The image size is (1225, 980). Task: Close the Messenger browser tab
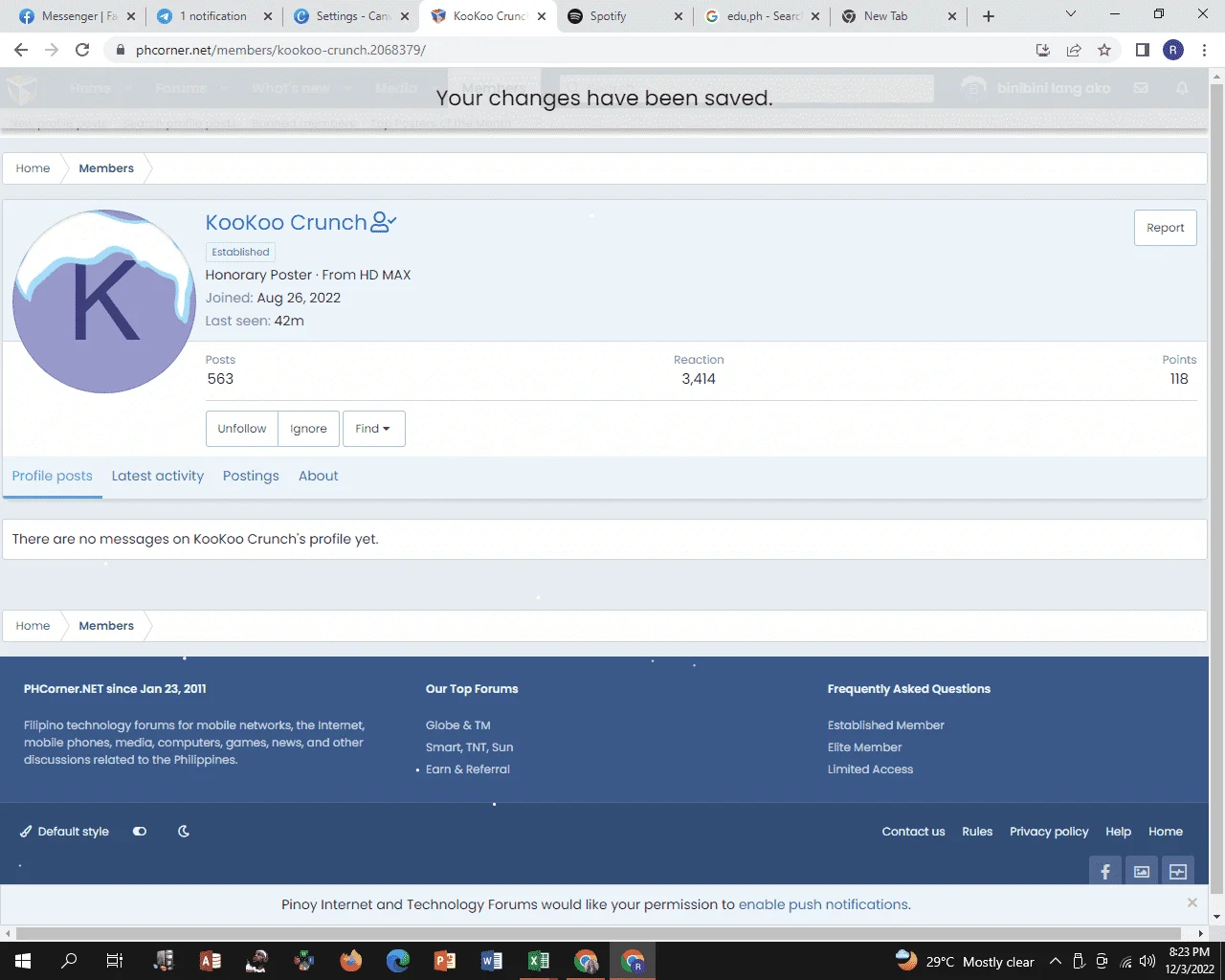point(131,16)
